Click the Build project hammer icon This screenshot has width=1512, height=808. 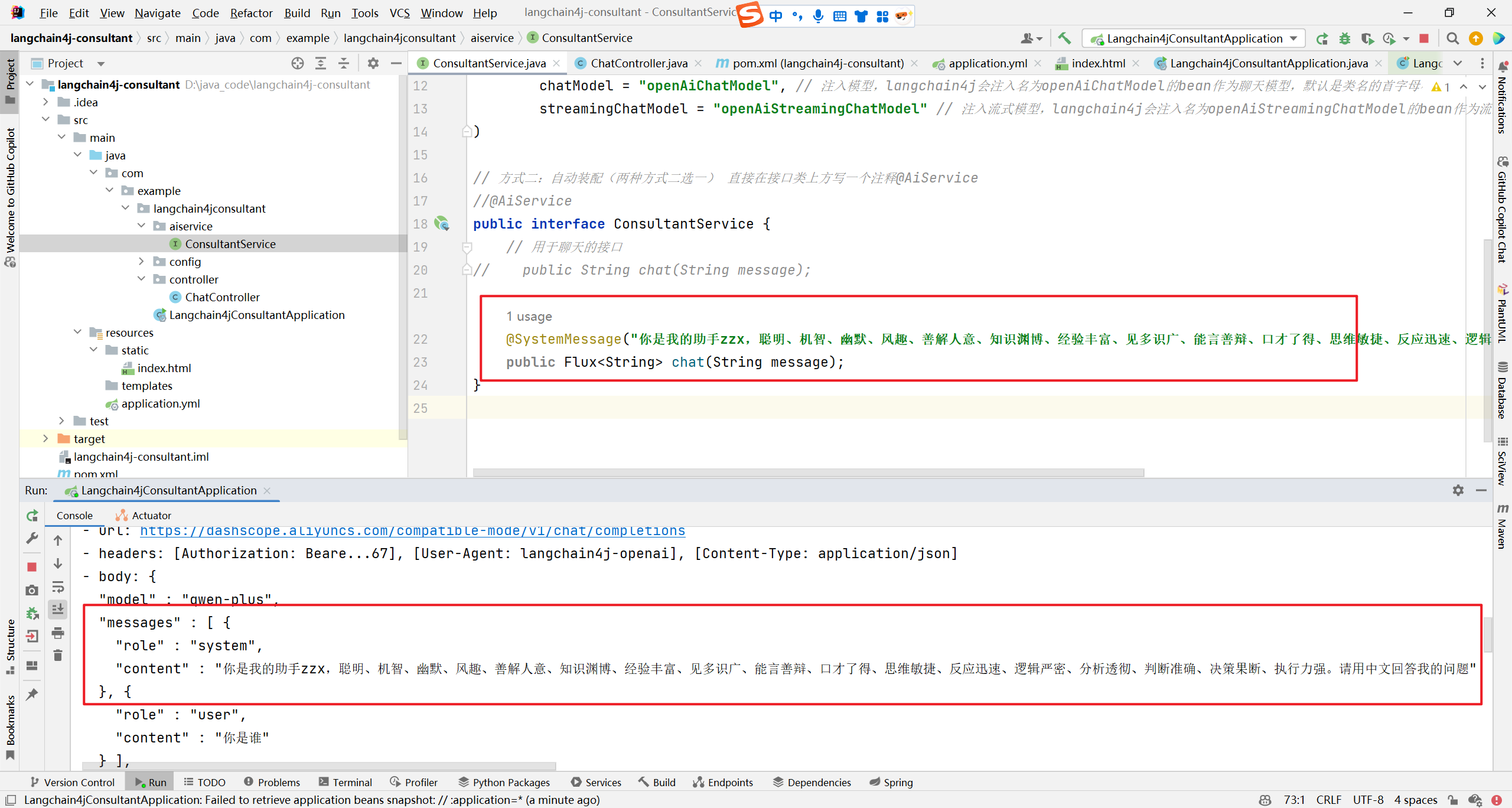(x=1064, y=38)
